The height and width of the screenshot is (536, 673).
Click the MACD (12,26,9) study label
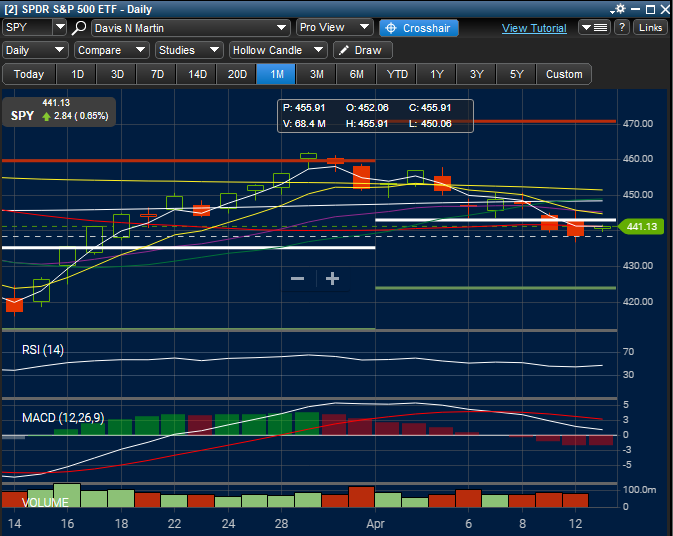[x=63, y=418]
